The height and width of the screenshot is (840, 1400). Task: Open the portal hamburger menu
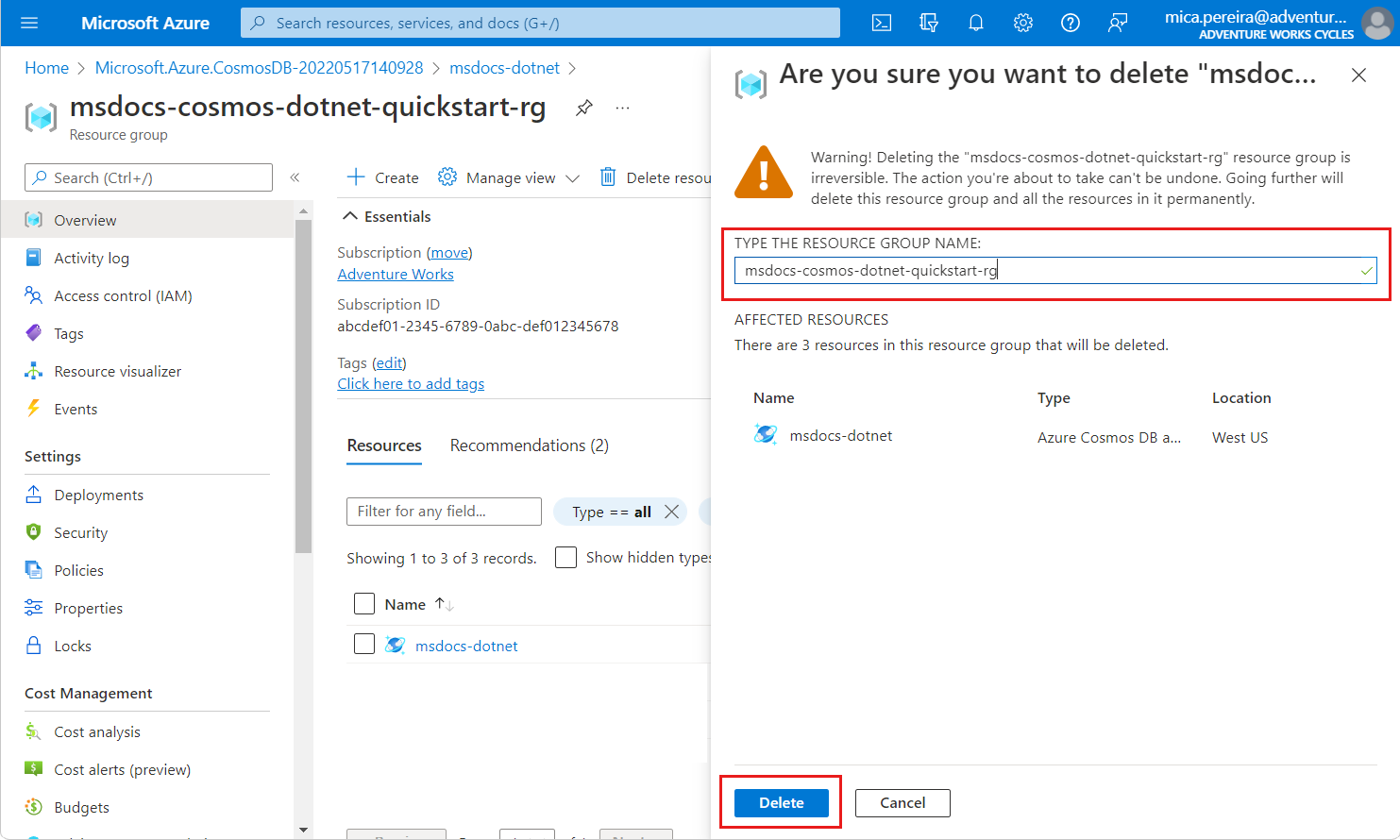pos(29,23)
